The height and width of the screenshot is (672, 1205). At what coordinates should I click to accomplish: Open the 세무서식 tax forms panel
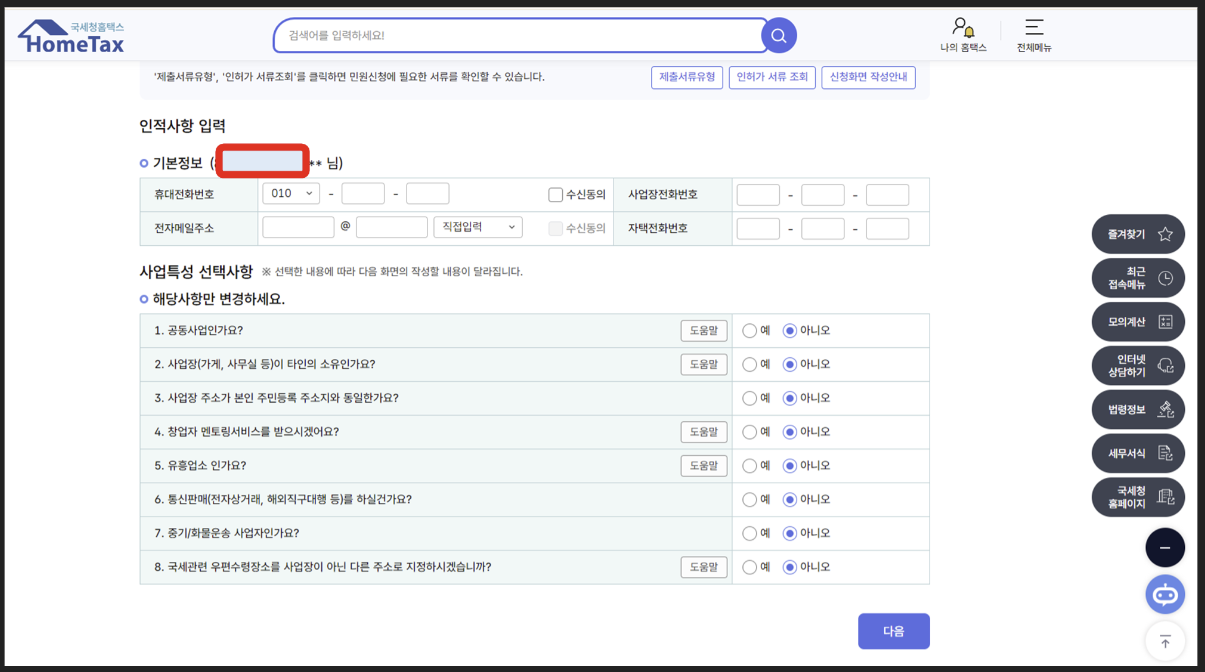point(1137,453)
